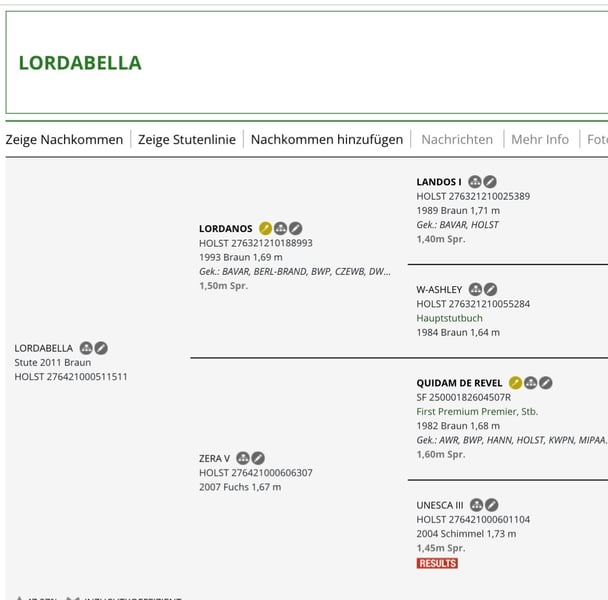Switch to Zeige Stutenlinie tab
This screenshot has width=608, height=600.
coord(187,139)
